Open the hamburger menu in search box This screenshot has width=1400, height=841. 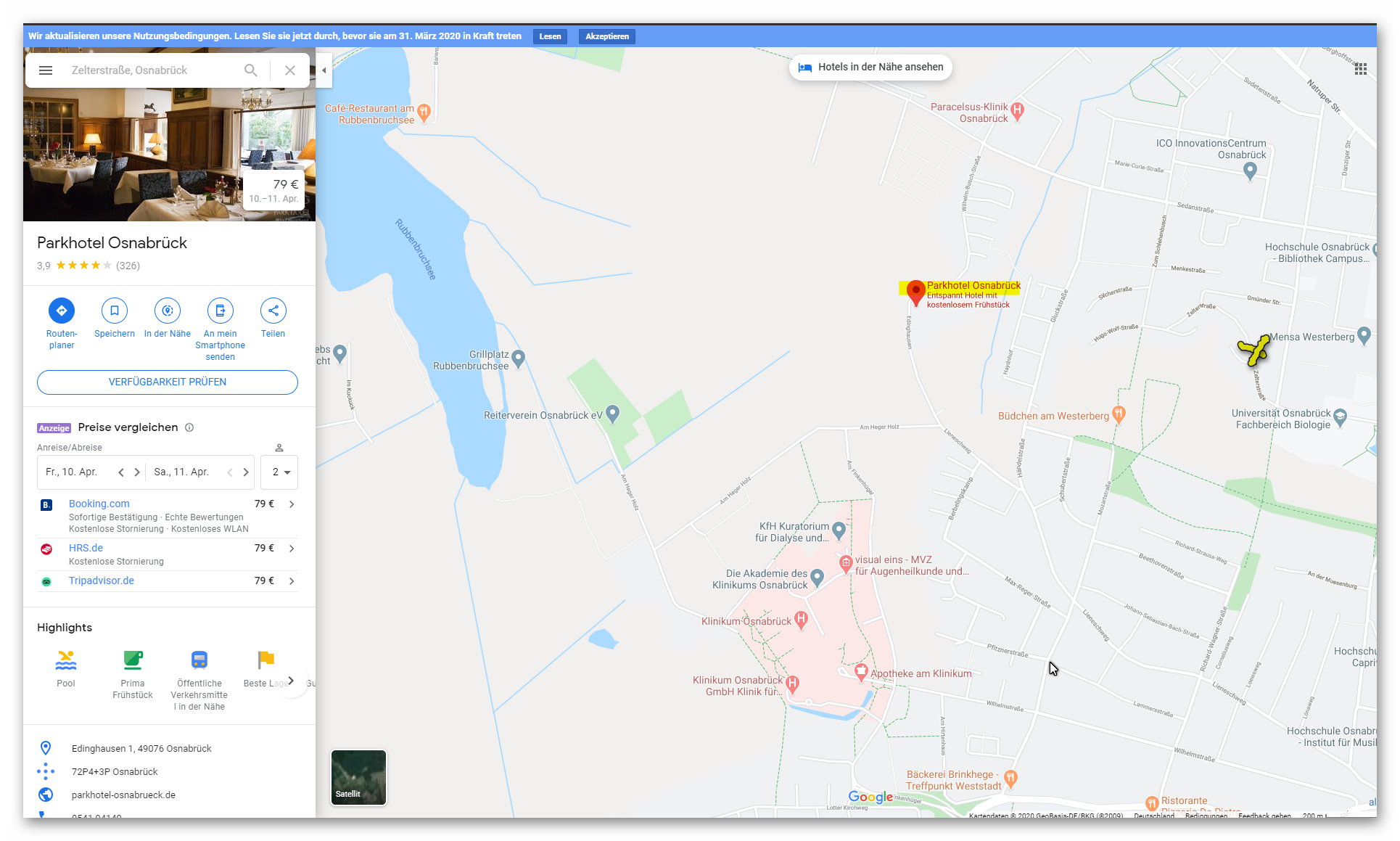46,70
